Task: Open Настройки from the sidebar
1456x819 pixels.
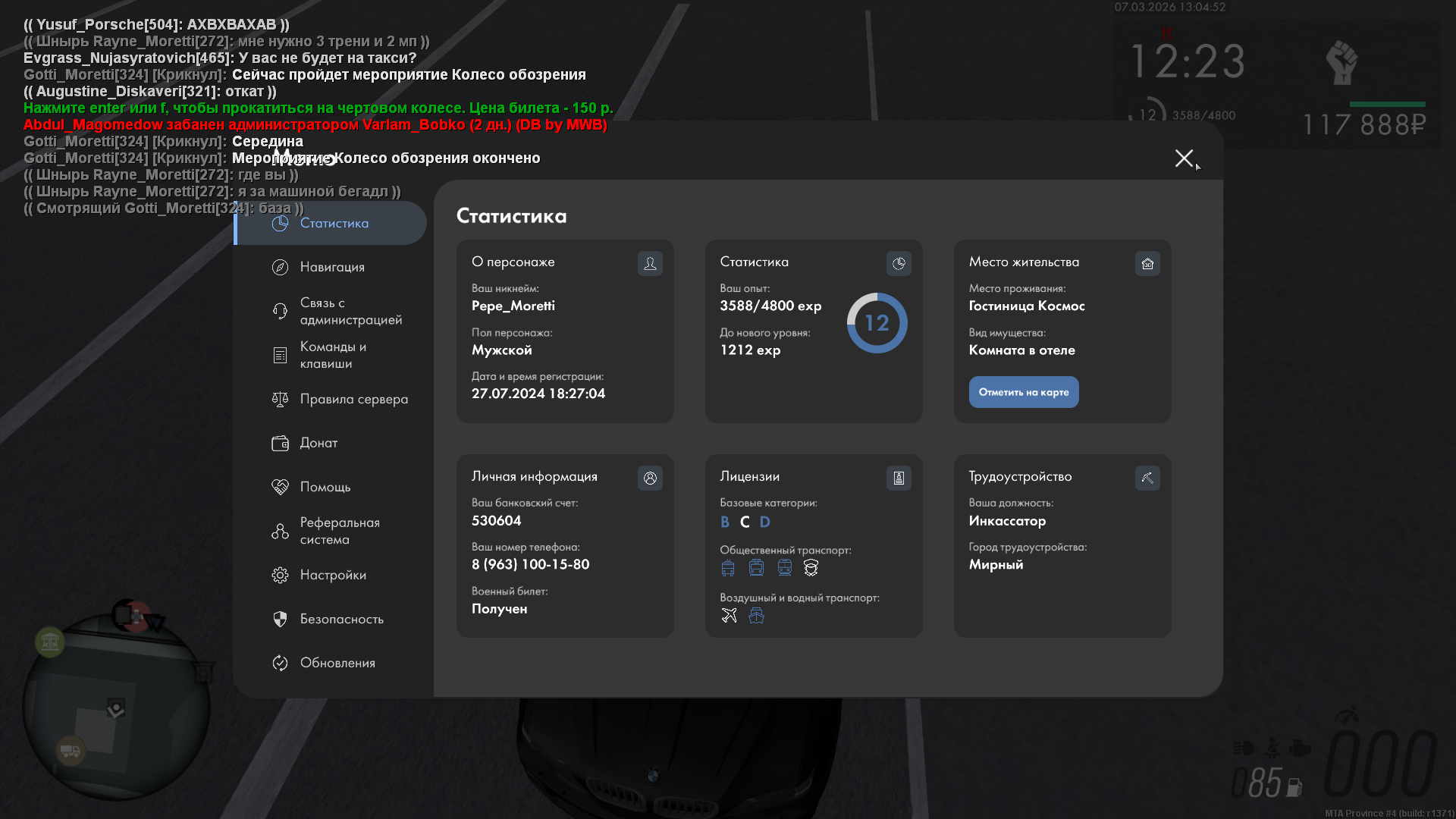Action: [x=332, y=575]
